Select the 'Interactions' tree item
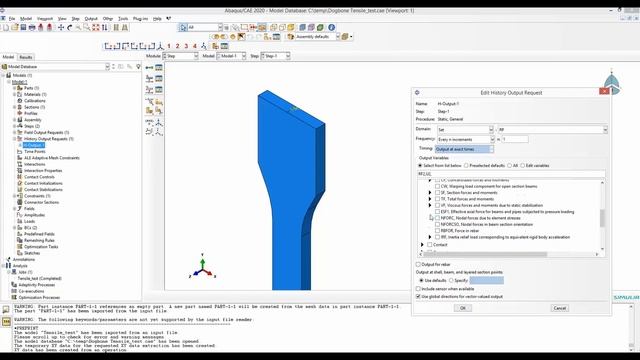The height and width of the screenshot is (360, 640). point(35,164)
